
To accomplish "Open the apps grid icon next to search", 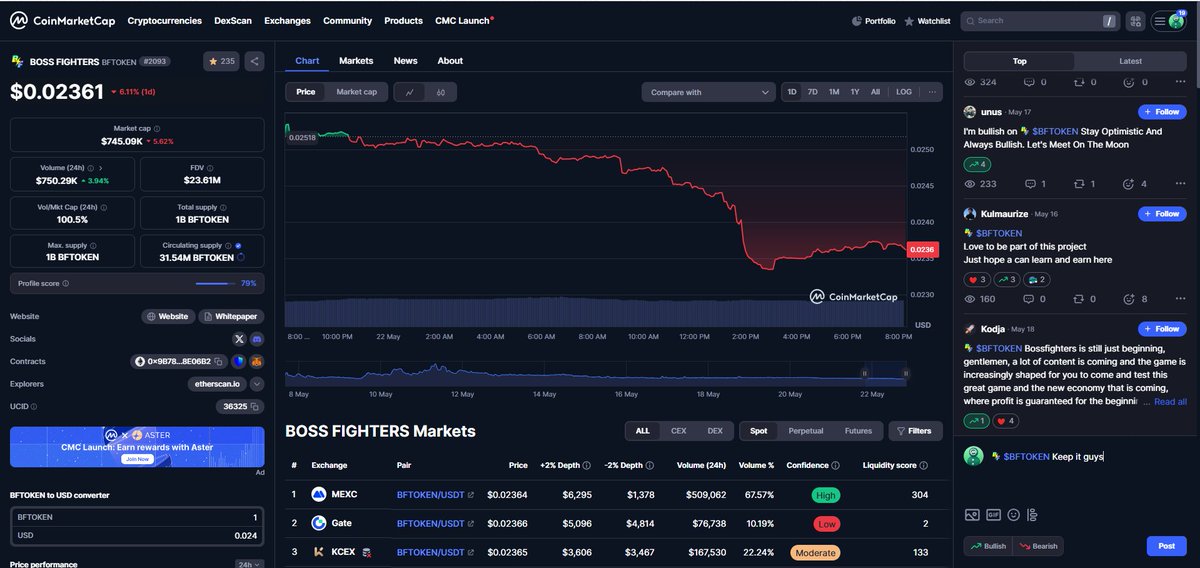I will 1135,20.
